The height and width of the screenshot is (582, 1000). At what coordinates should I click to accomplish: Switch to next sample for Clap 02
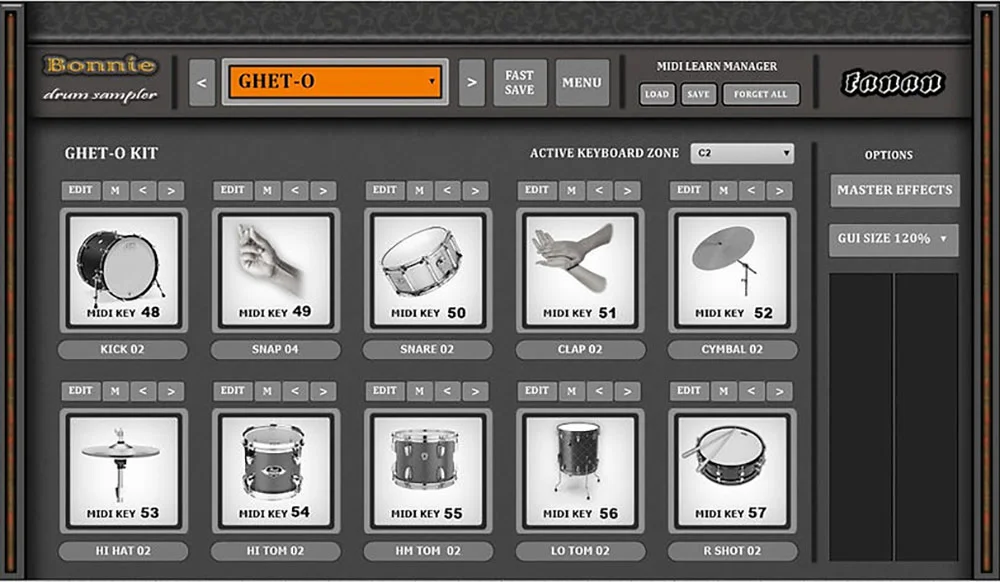[627, 191]
